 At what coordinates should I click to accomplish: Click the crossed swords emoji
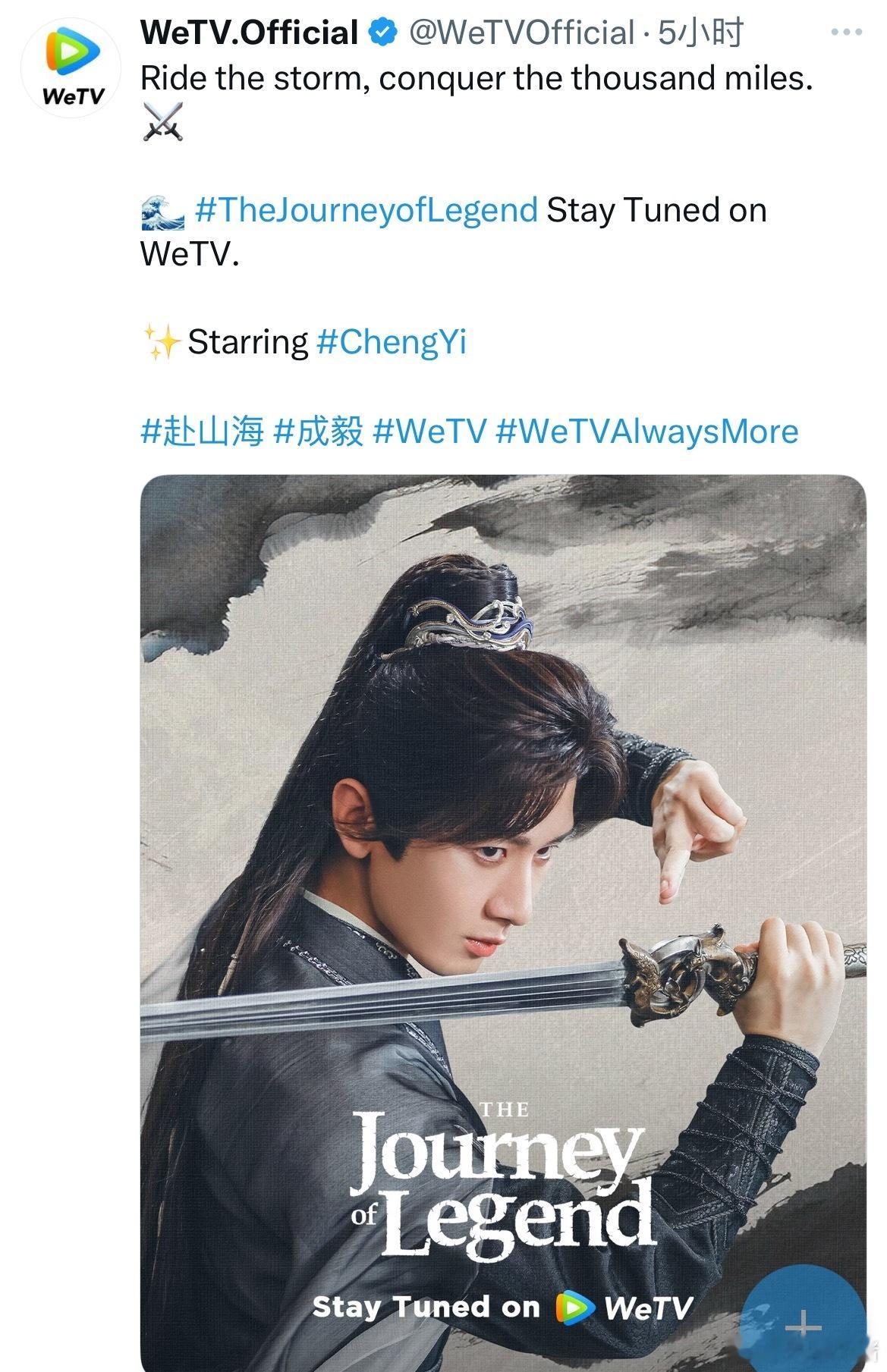click(x=163, y=121)
